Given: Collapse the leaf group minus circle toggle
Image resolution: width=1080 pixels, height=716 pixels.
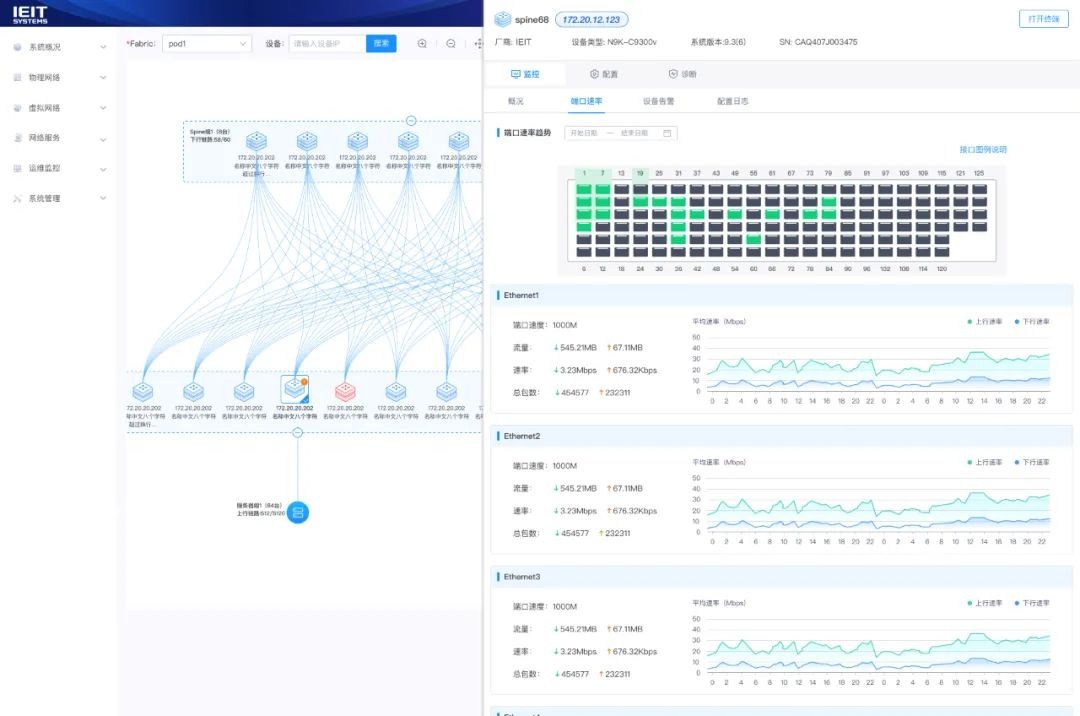Looking at the screenshot, I should point(297,432).
